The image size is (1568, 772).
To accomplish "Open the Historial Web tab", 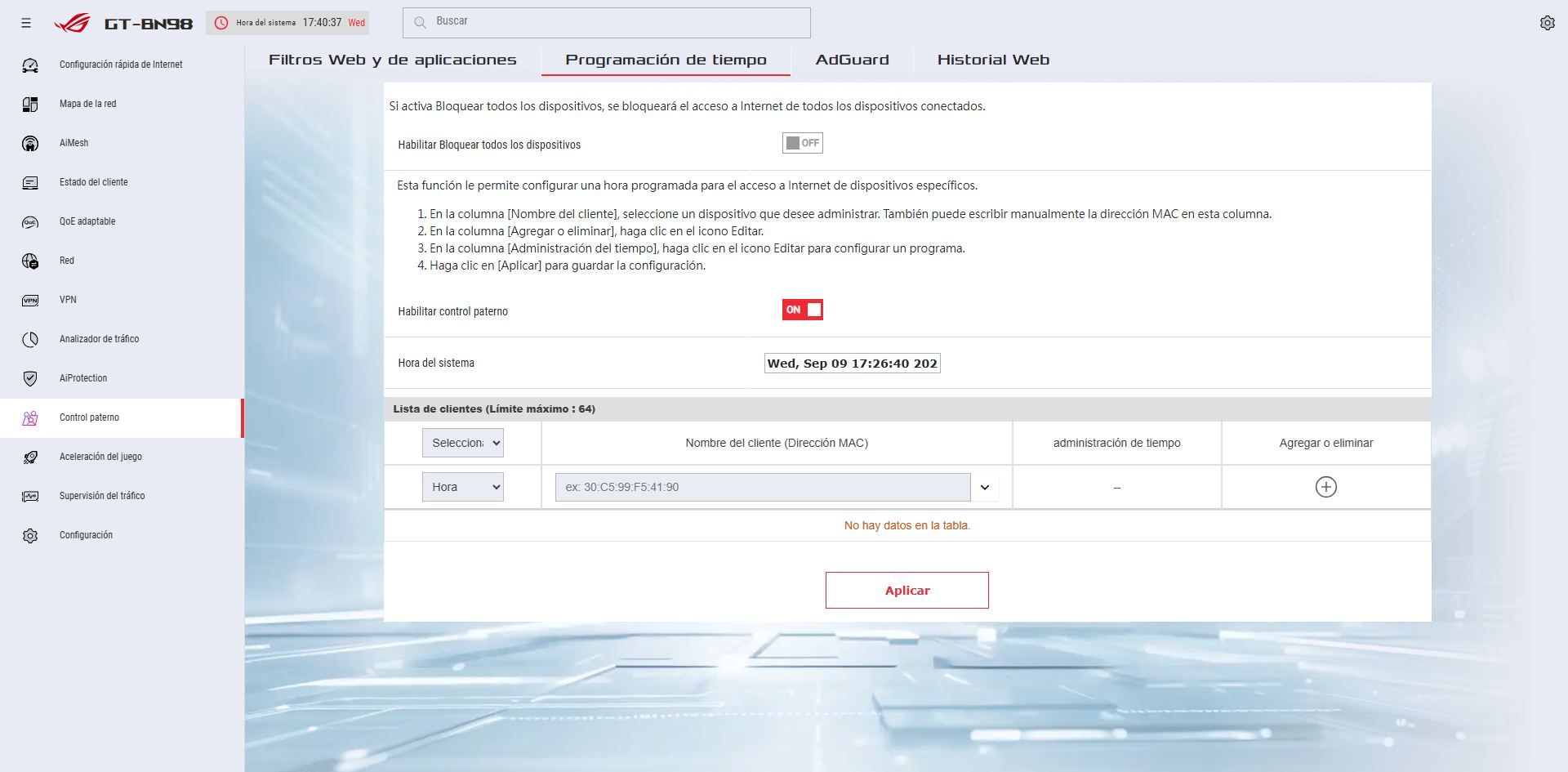I will pos(993,60).
